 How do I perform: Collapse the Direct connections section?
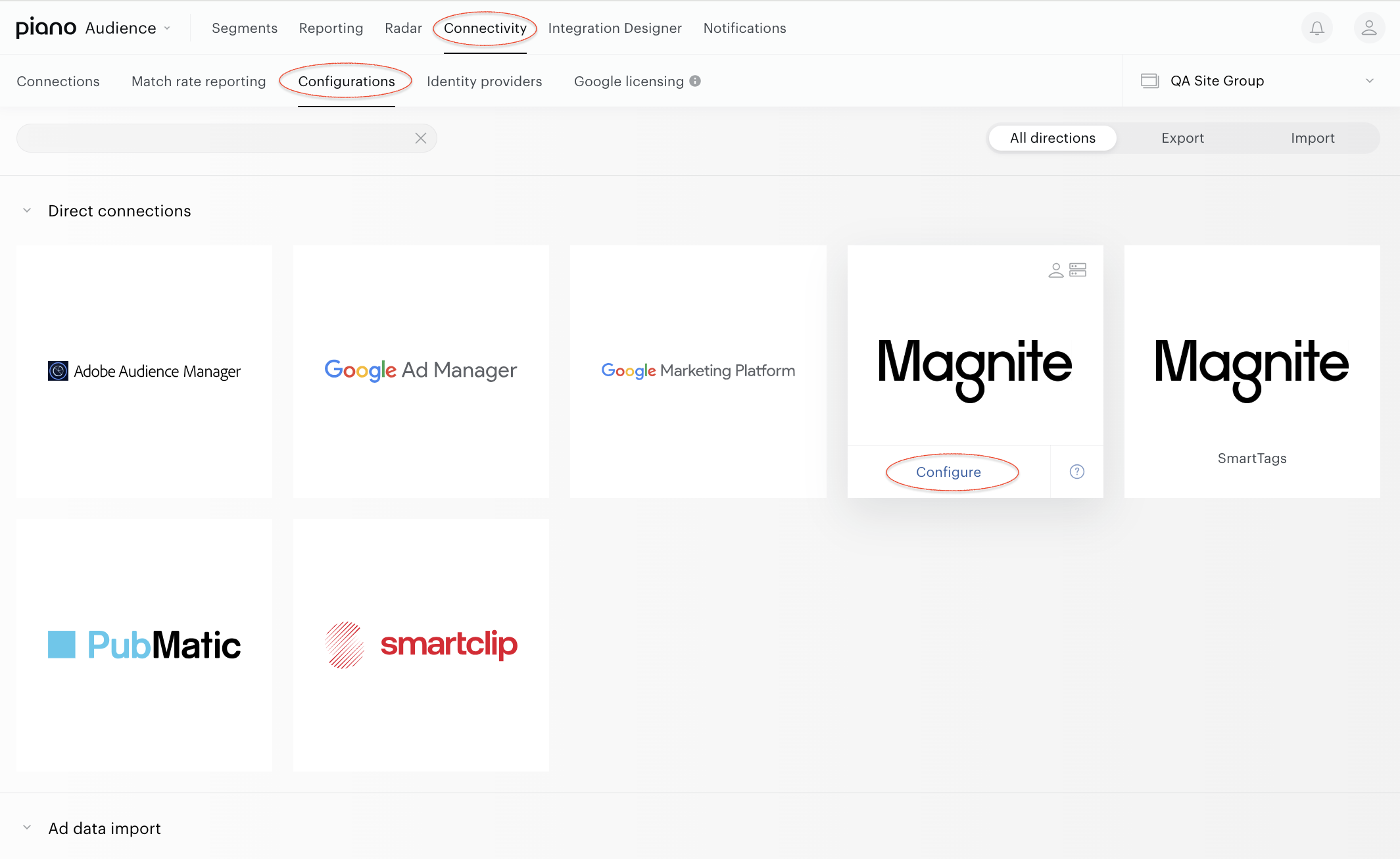click(27, 210)
